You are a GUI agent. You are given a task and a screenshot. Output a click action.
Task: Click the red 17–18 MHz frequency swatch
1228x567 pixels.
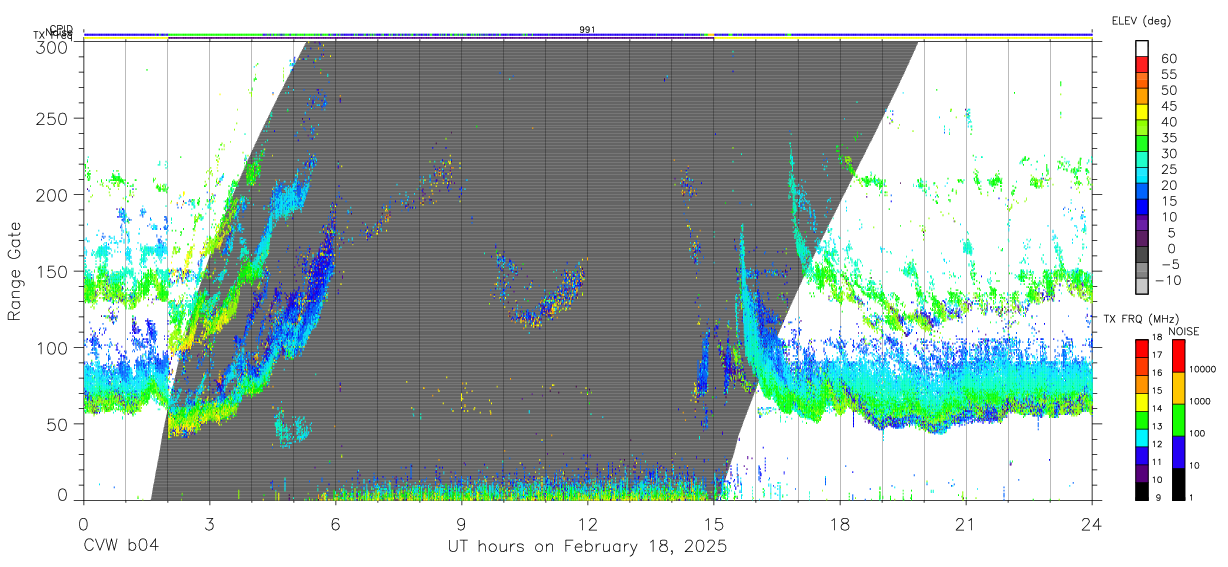(x=1142, y=347)
